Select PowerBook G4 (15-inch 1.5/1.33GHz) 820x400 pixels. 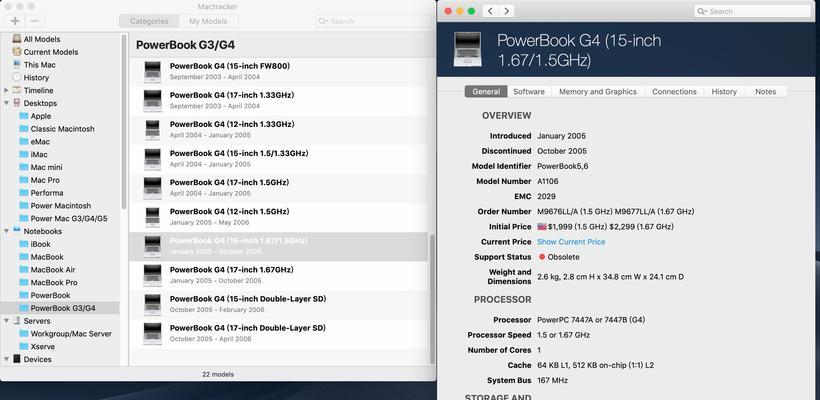pyautogui.click(x=279, y=159)
